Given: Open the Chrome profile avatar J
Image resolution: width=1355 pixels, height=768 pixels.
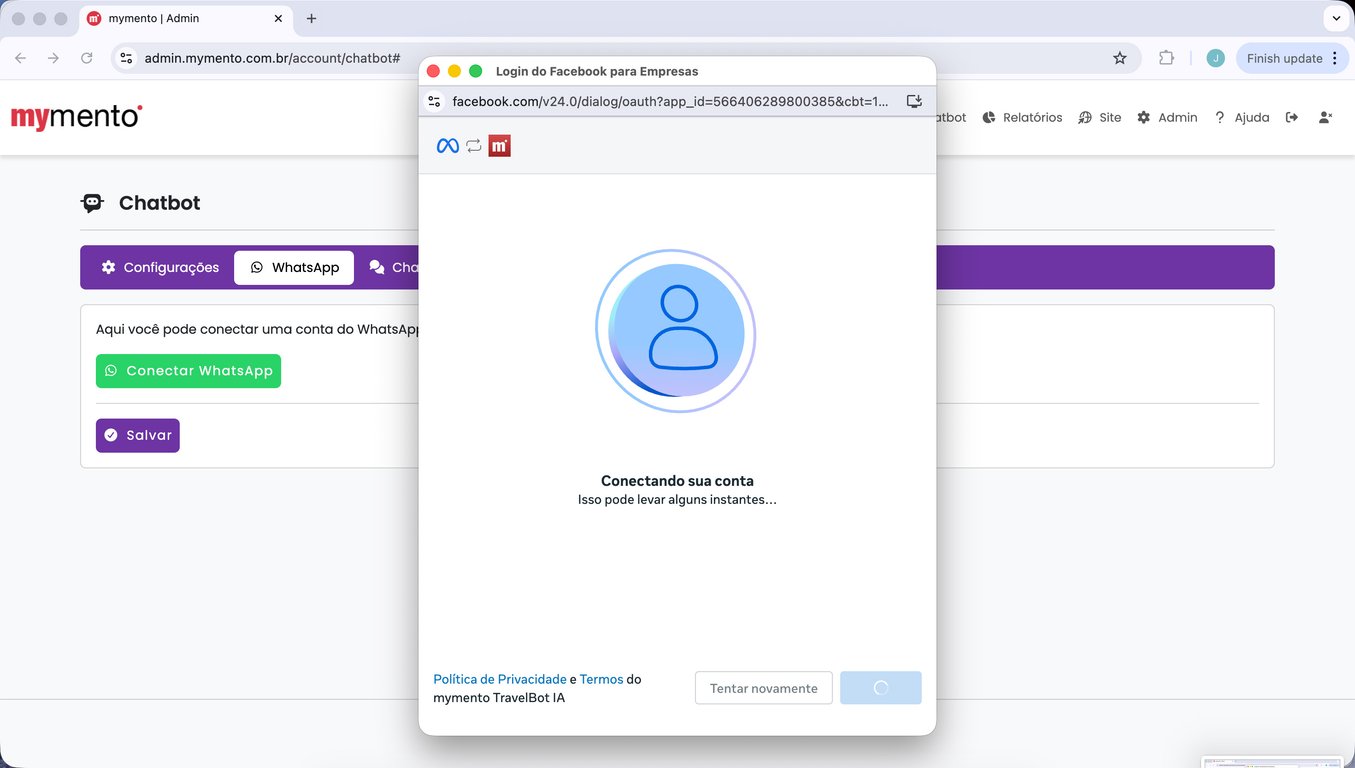Looking at the screenshot, I should coord(1215,58).
